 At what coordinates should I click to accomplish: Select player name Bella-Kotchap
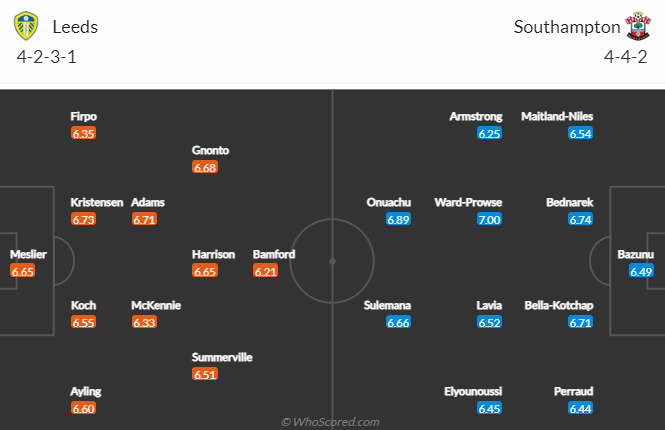[559, 305]
